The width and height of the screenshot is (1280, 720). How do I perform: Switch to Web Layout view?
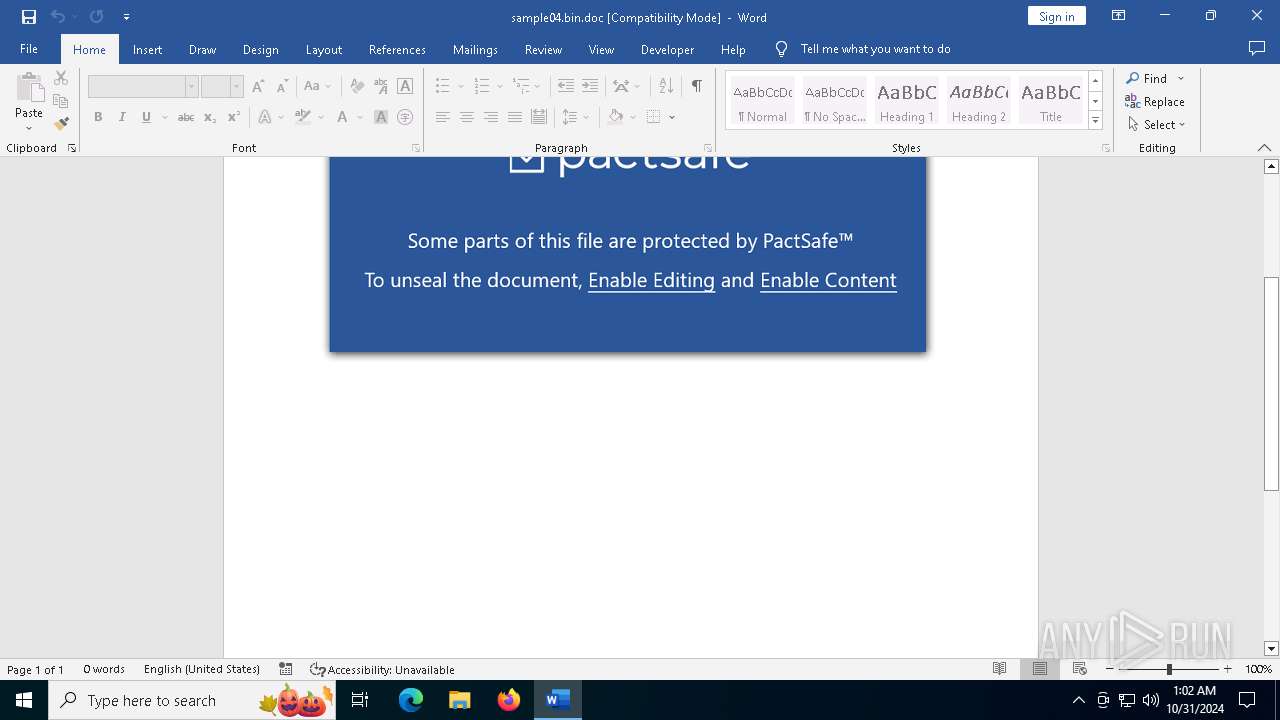tap(1079, 669)
